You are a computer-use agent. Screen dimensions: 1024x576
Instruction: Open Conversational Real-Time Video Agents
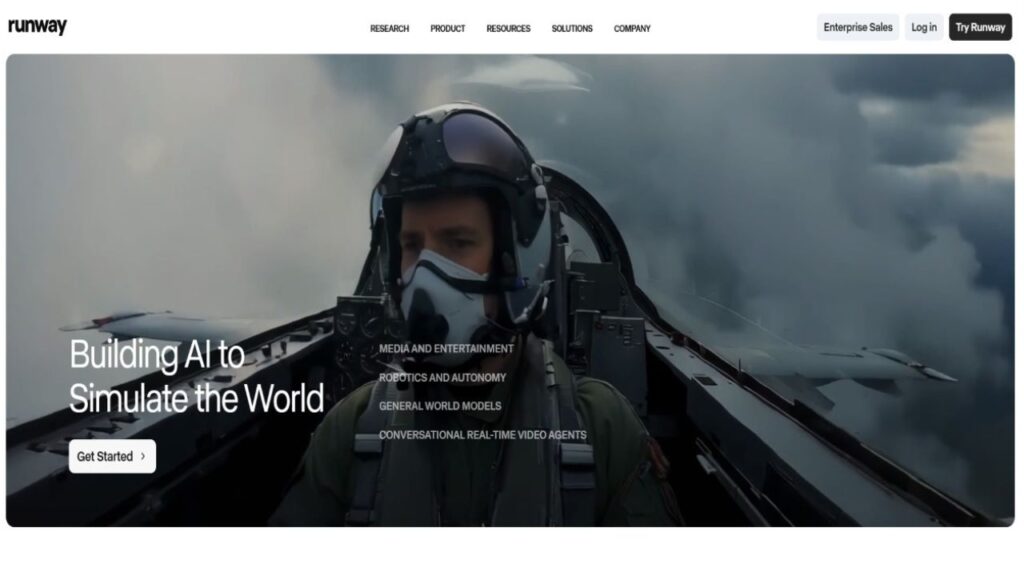click(482, 435)
